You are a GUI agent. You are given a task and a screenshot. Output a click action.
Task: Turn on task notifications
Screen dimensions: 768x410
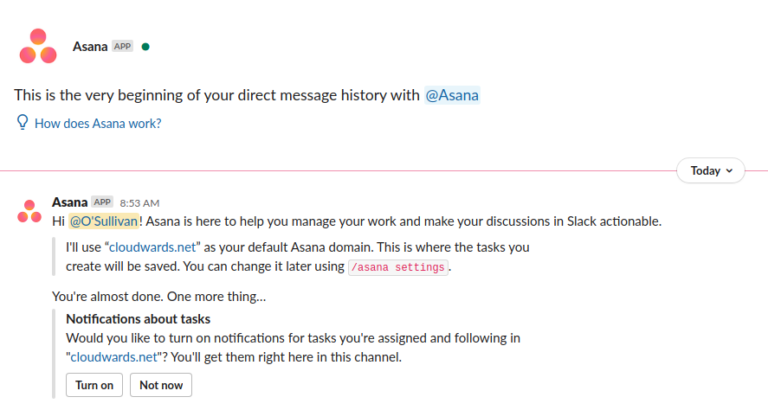point(94,385)
